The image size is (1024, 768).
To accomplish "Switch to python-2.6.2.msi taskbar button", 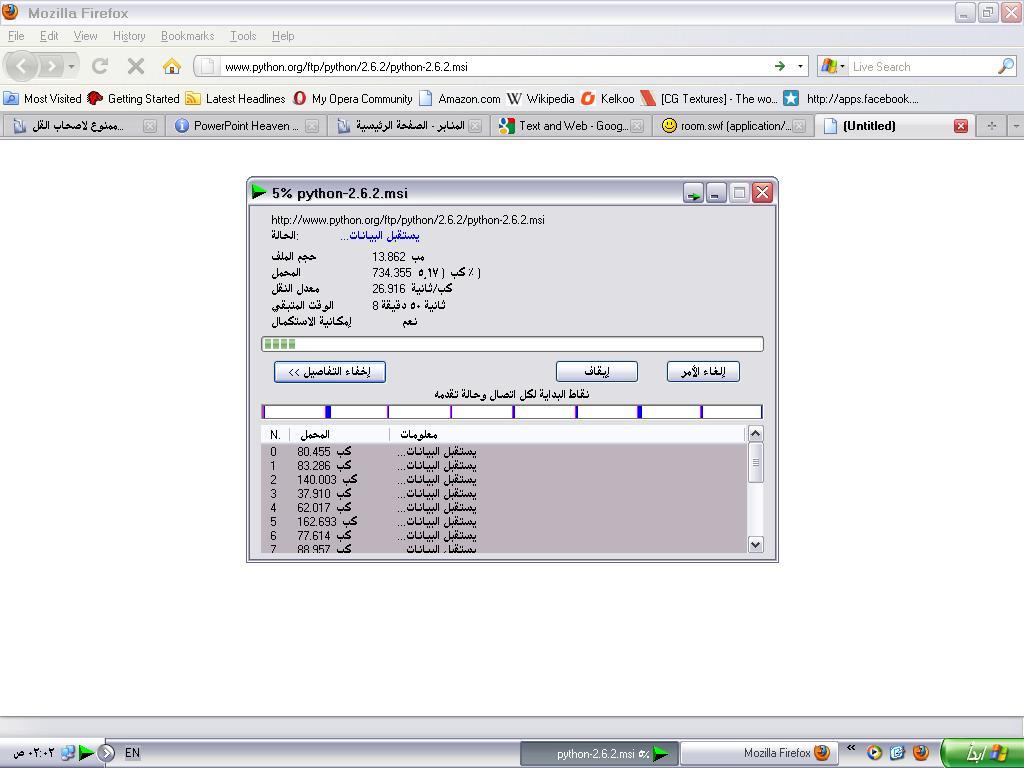I will coord(600,753).
